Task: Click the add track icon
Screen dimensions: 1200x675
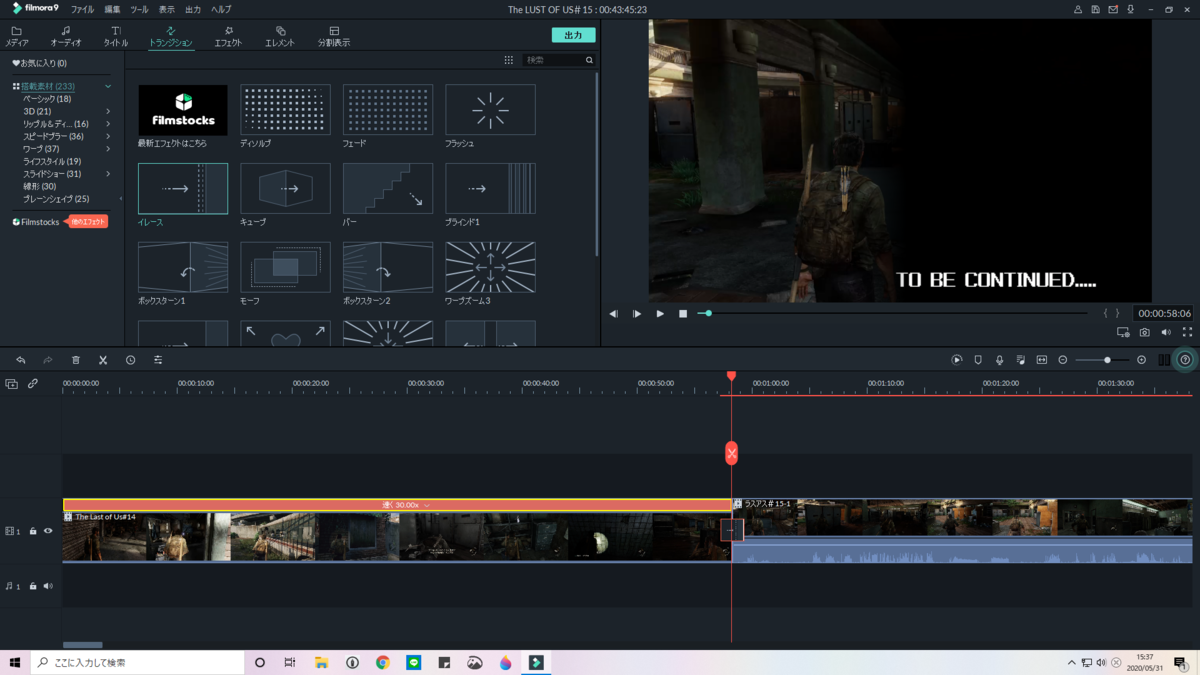Action: [11, 384]
